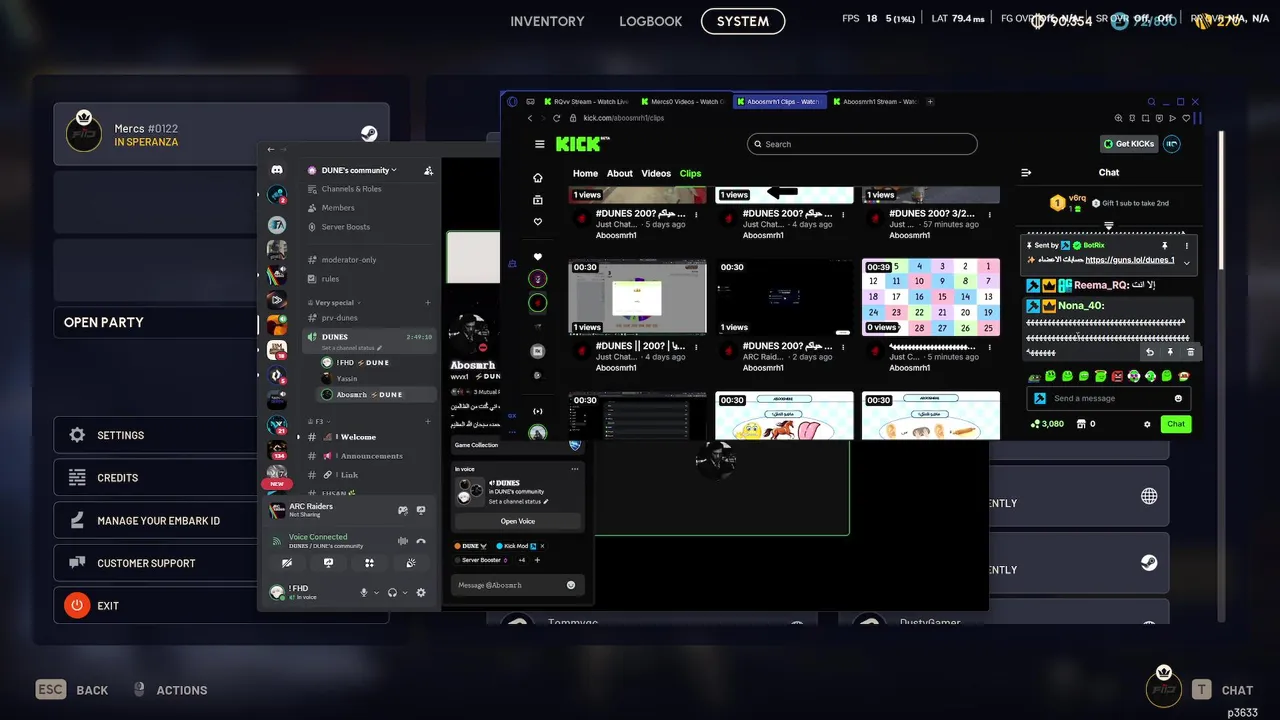The image size is (1280, 720).
Task: Pin the Nona_40 chat message
Action: (x=1170, y=352)
